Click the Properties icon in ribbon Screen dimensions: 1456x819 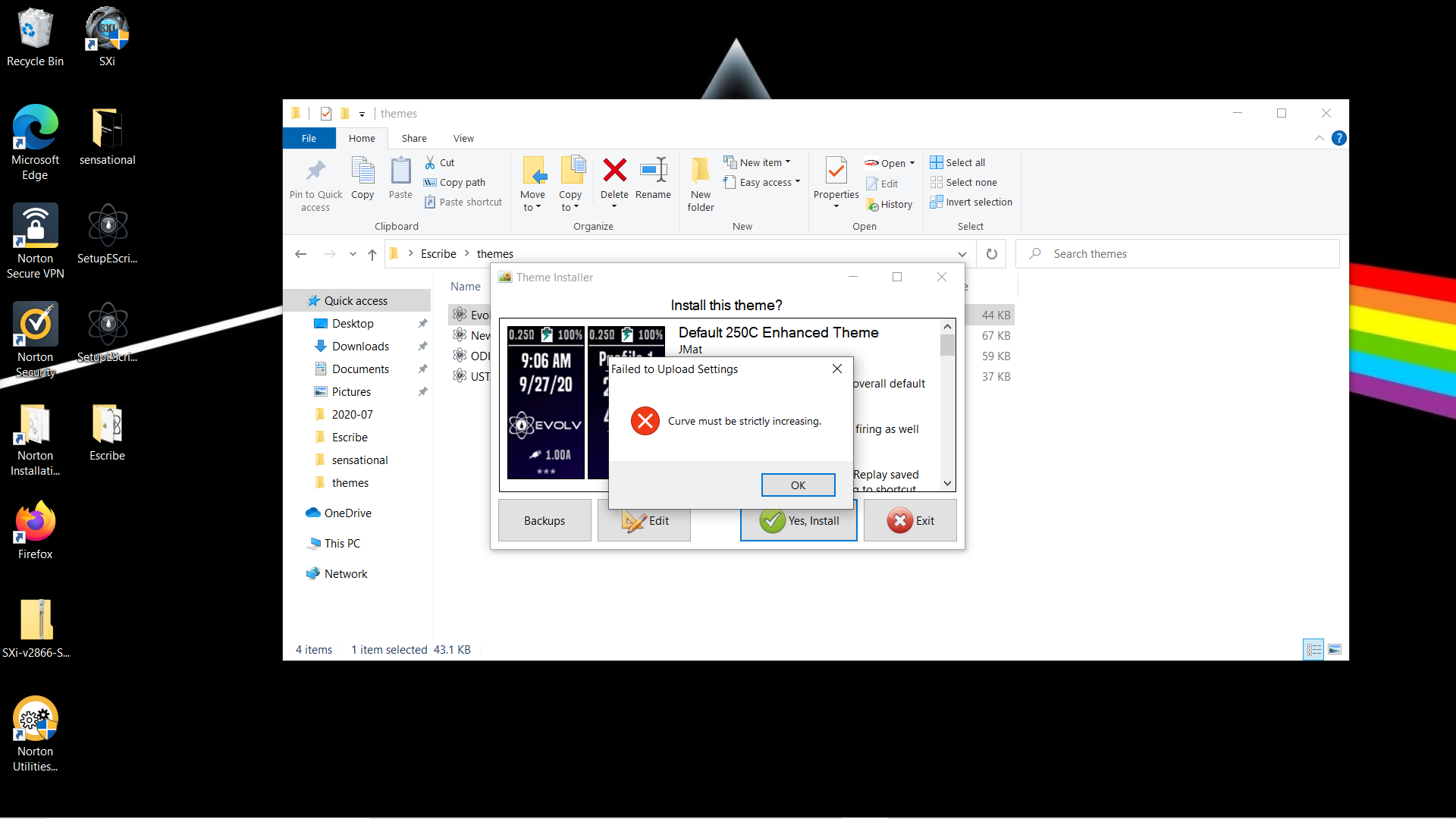coord(836,171)
